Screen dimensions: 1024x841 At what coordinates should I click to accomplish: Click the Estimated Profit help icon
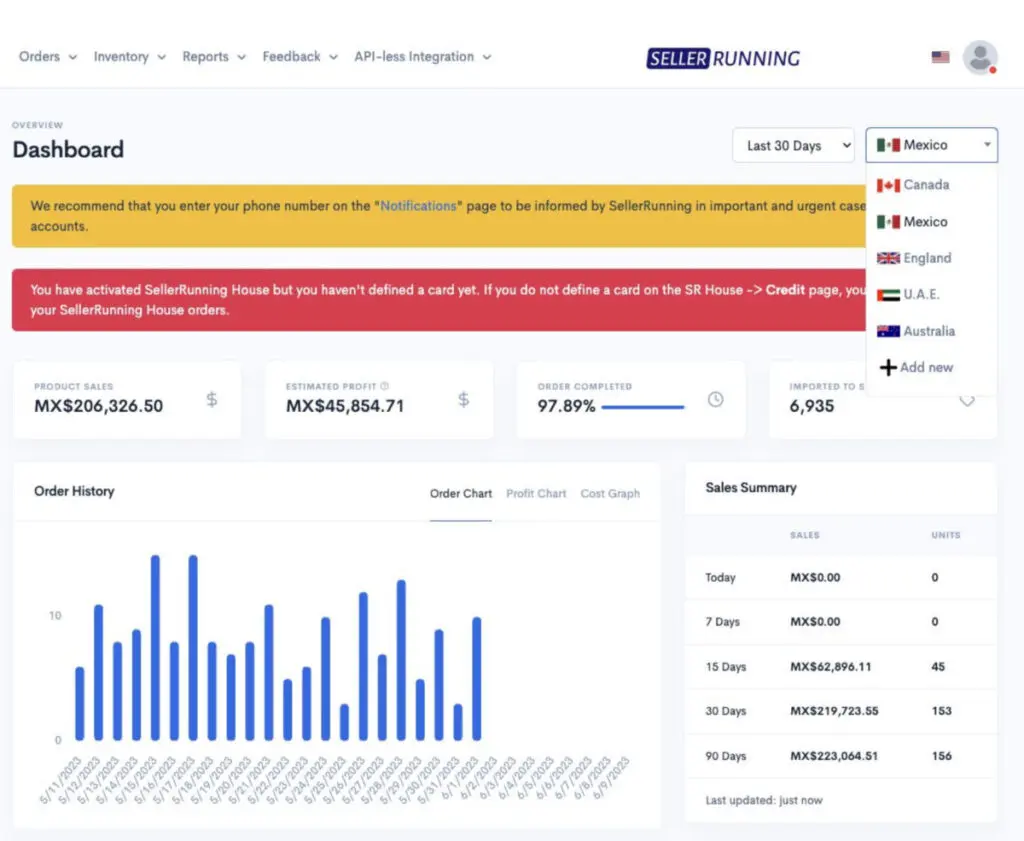(385, 386)
